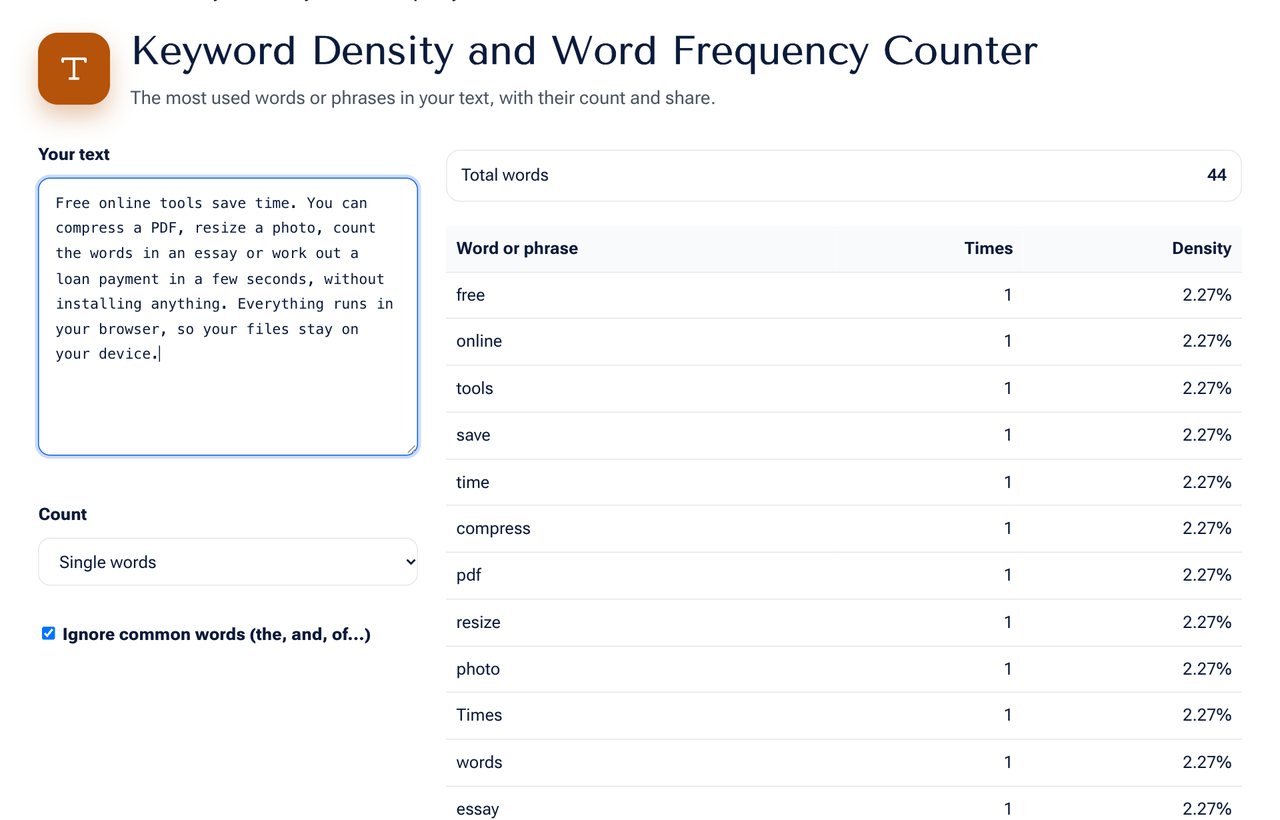Viewport: 1280px width, 820px height.
Task: Select the word "save" in the results table
Action: click(473, 435)
